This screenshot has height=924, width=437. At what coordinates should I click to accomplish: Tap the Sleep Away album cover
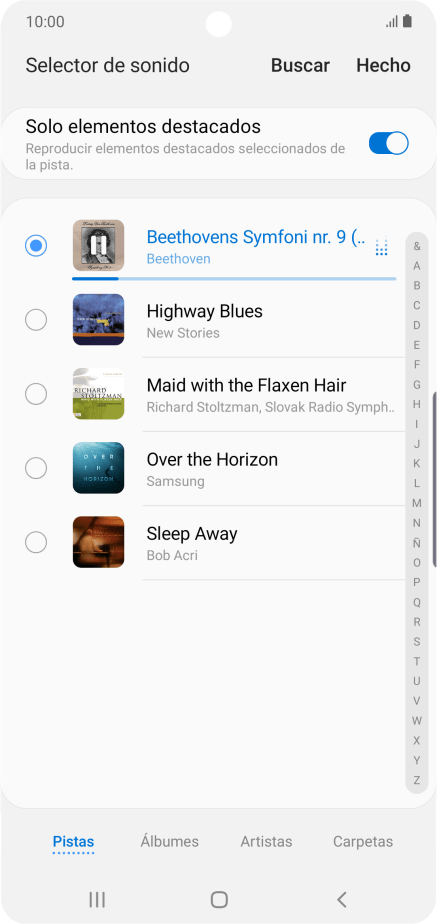point(98,542)
